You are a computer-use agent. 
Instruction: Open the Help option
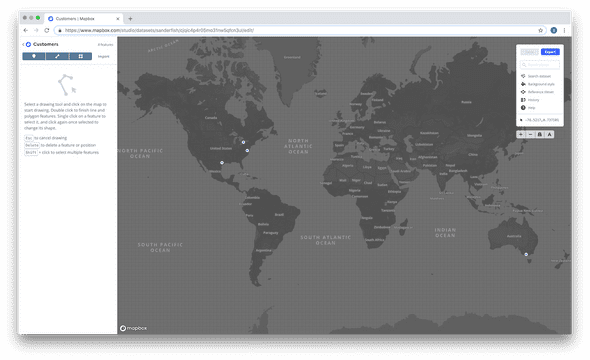coord(528,108)
